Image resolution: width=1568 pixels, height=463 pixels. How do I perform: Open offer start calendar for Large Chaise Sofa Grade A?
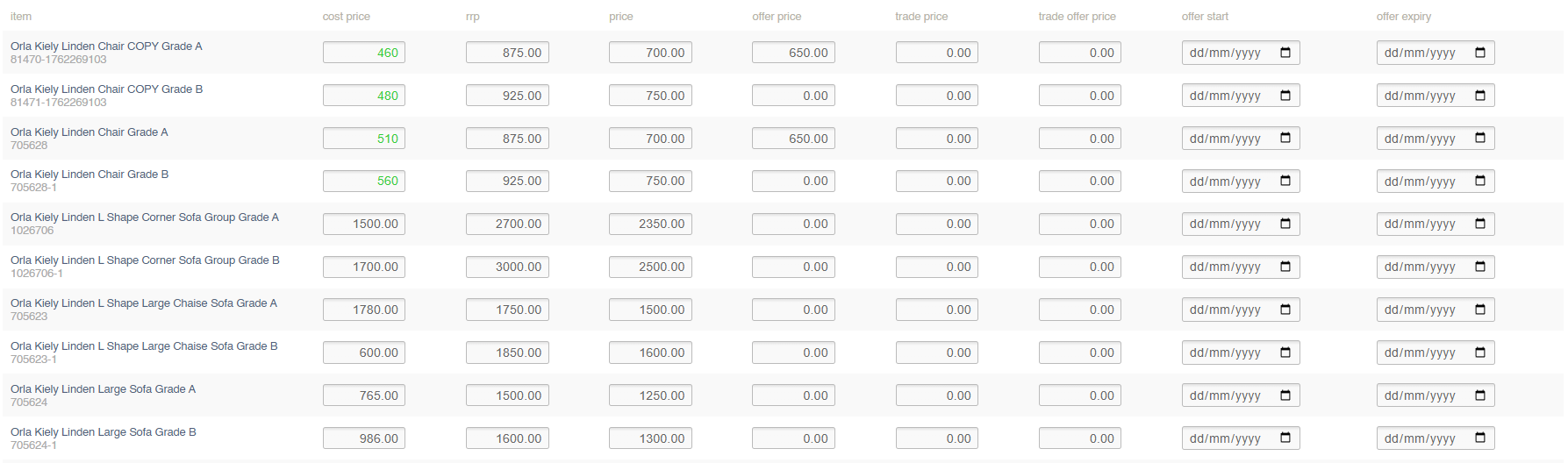(x=1285, y=310)
